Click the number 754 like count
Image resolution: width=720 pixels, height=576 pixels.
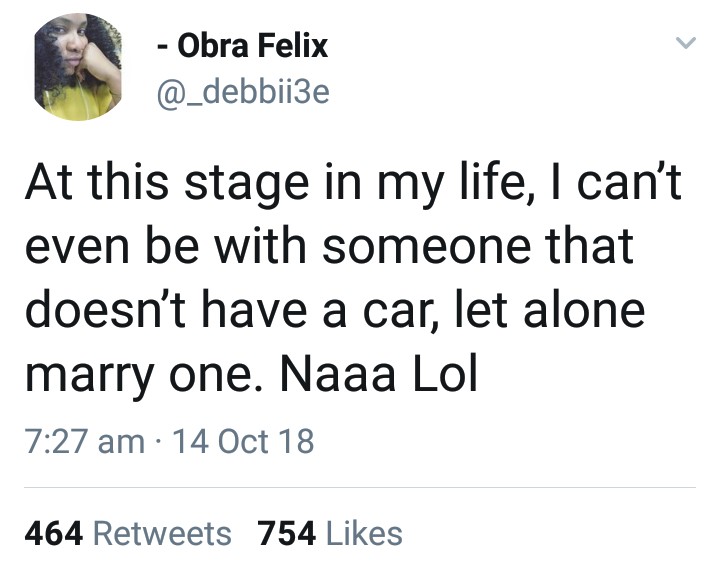pyautogui.click(x=287, y=533)
